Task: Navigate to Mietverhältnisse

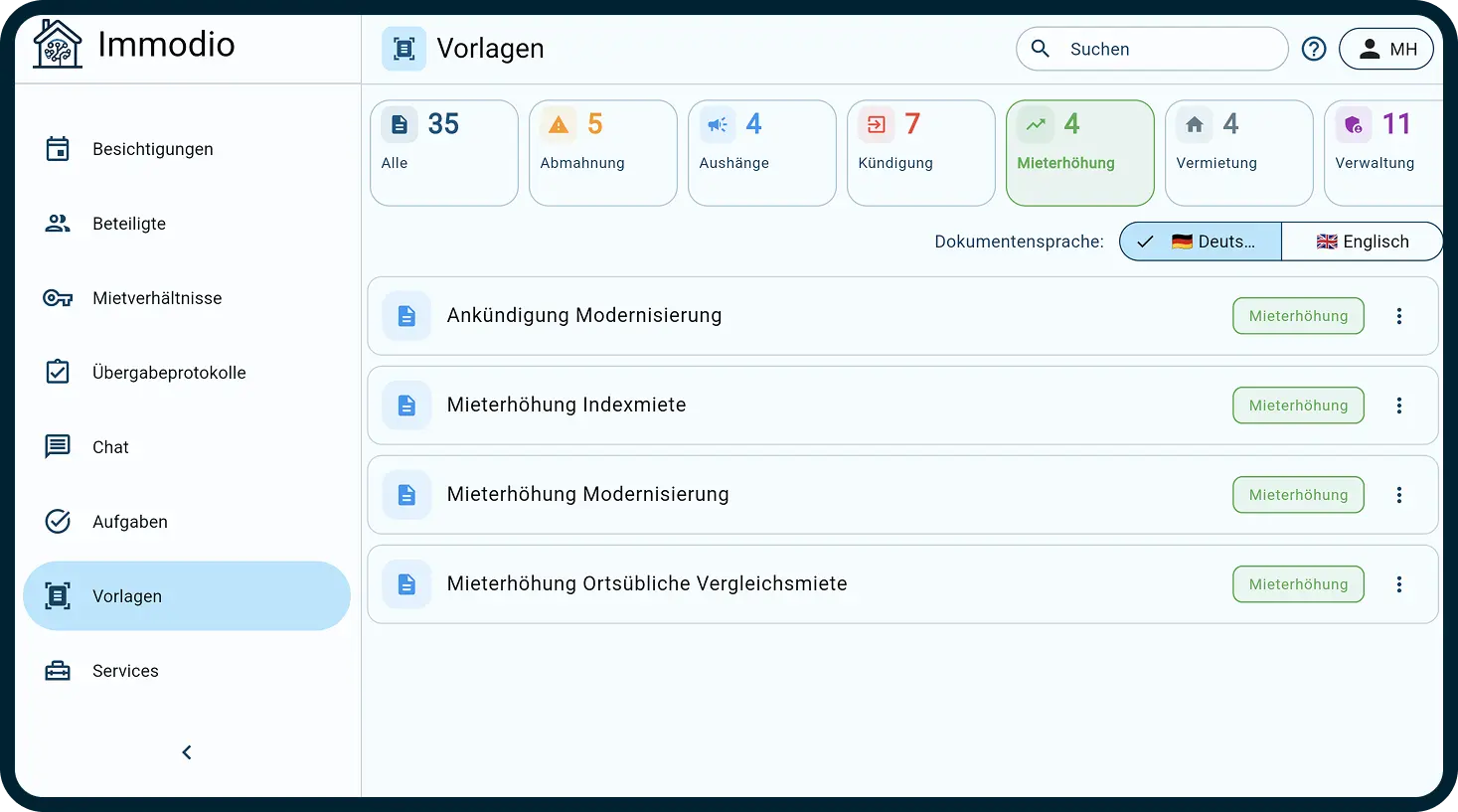Action: tap(187, 298)
